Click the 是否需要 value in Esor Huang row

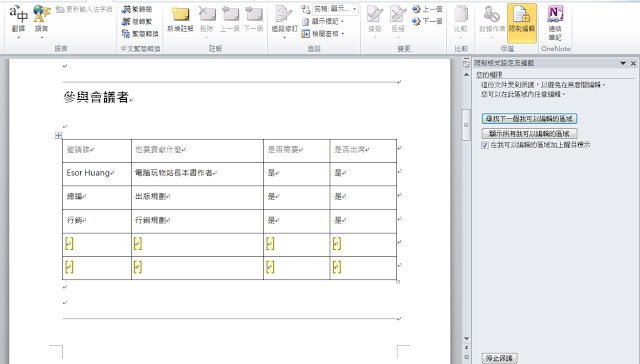tap(296, 173)
